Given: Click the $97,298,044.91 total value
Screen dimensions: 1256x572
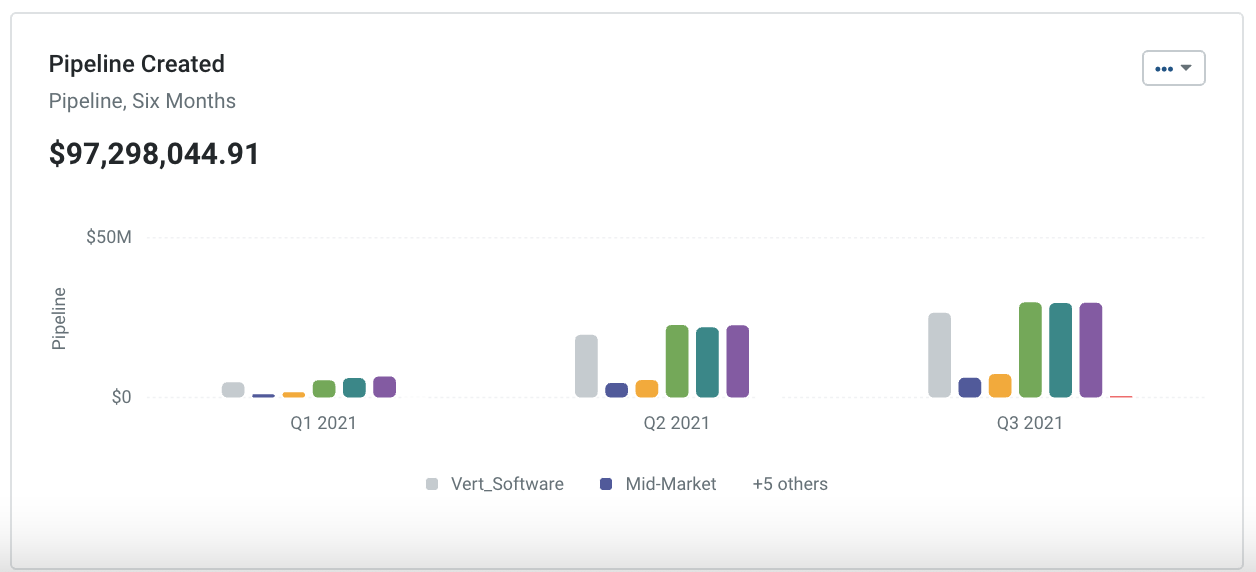Looking at the screenshot, I should tap(154, 154).
